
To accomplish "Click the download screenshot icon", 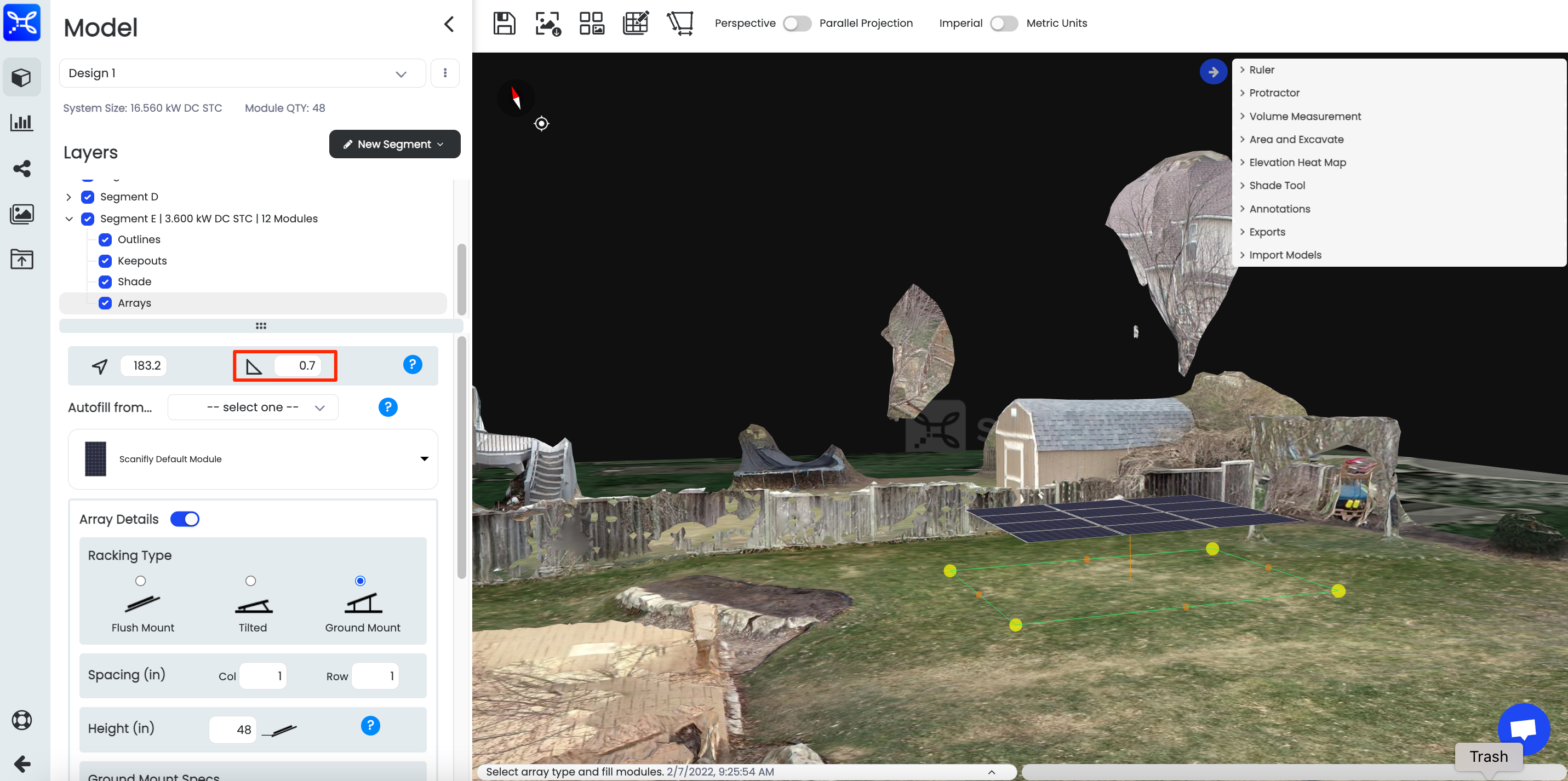I will coord(548,23).
